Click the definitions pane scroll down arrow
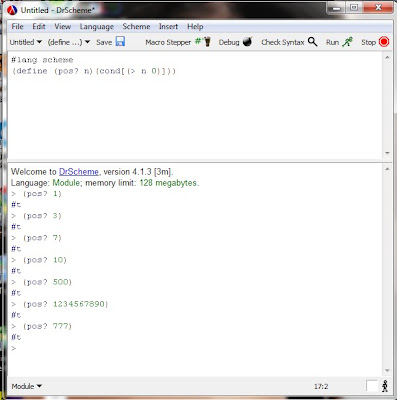 (x=387, y=153)
